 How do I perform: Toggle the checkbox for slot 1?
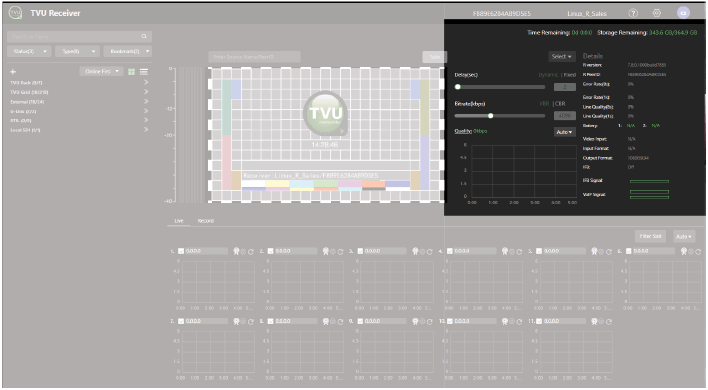[181, 251]
